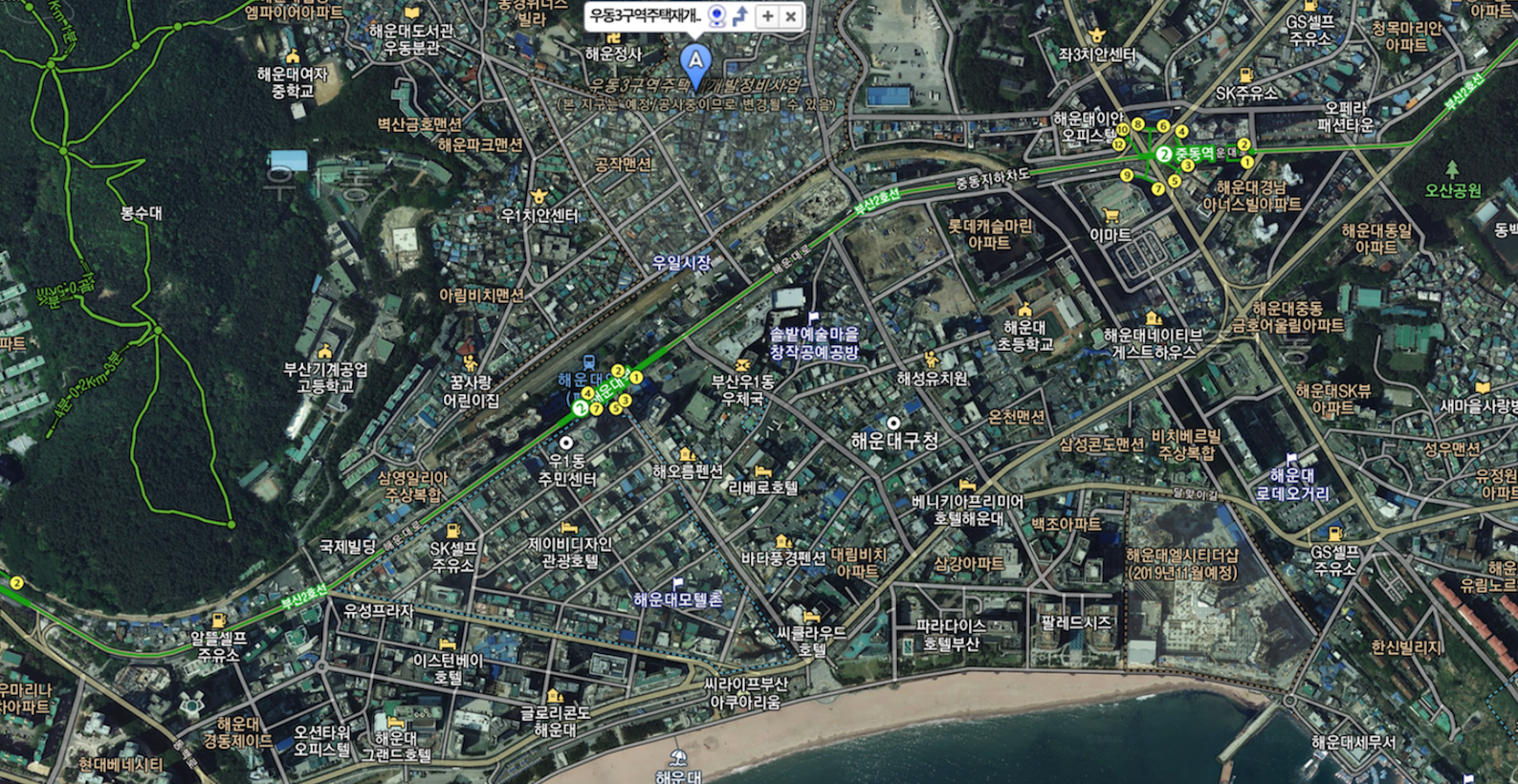
Task: Click the 비치베르빌주상복합 label
Action: point(1186,445)
